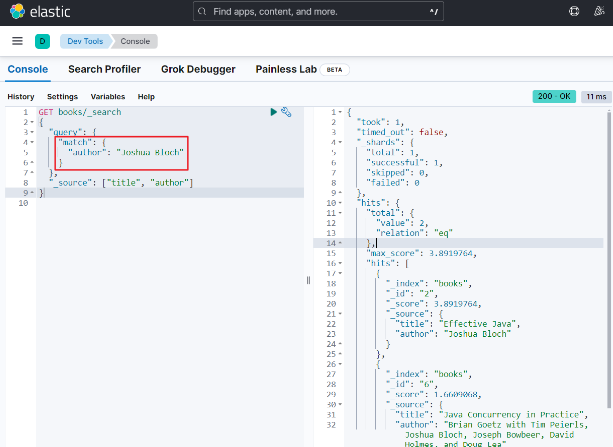Viewport: 613px width, 447px height.
Task: Open the request wrench actions menu
Action: [286, 112]
